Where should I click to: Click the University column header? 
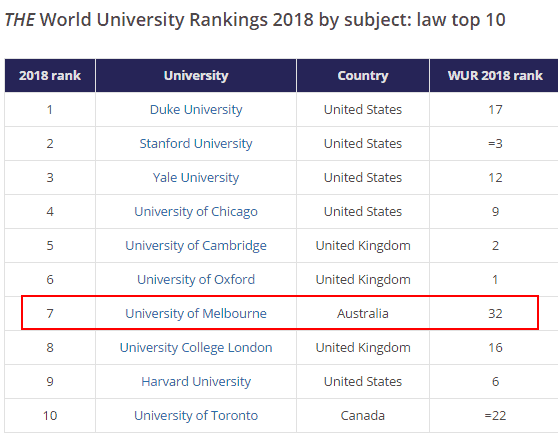coord(196,75)
